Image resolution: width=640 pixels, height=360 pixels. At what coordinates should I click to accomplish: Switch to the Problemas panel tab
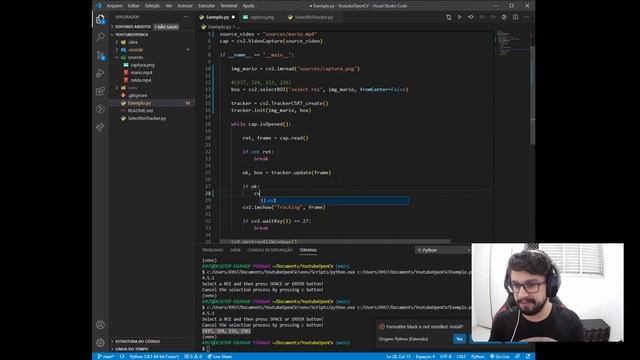[212, 250]
